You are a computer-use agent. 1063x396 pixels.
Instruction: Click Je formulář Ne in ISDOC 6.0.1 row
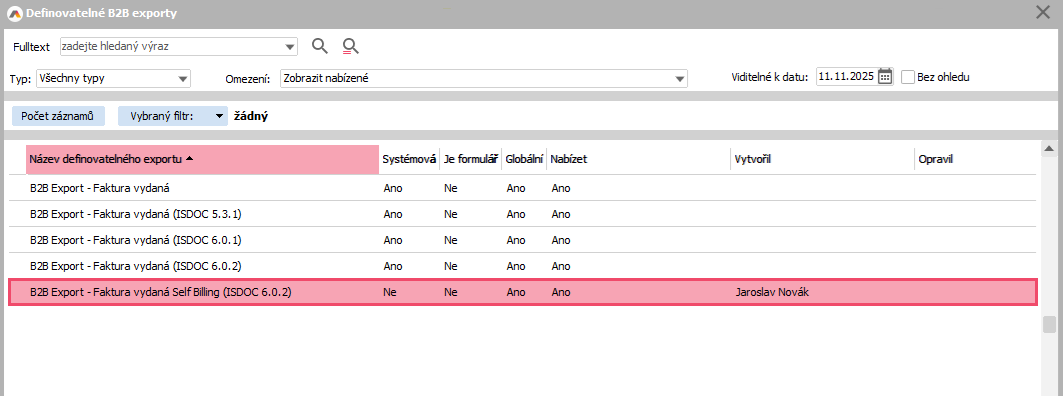coord(451,240)
